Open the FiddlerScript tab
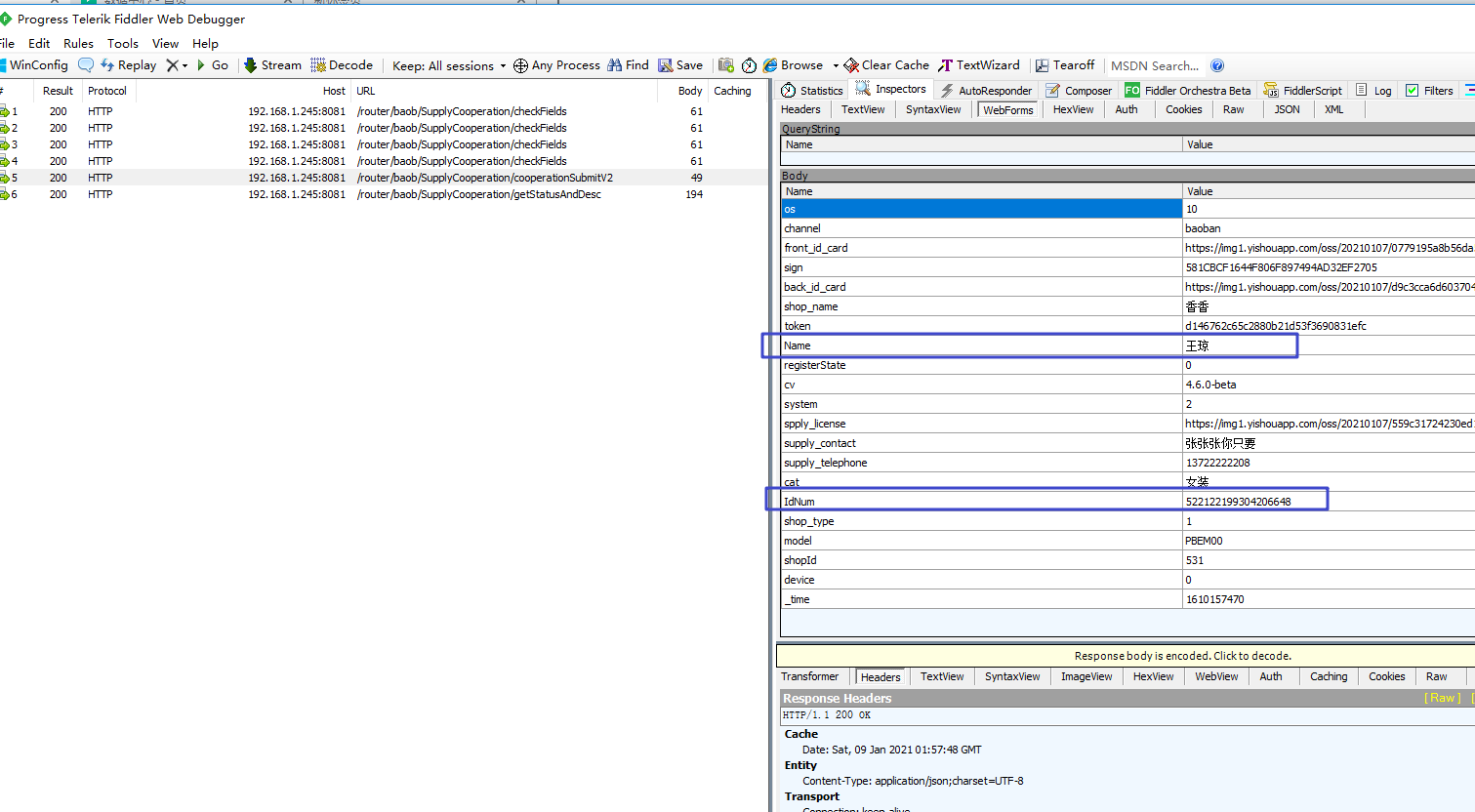The image size is (1475, 812). [1302, 90]
